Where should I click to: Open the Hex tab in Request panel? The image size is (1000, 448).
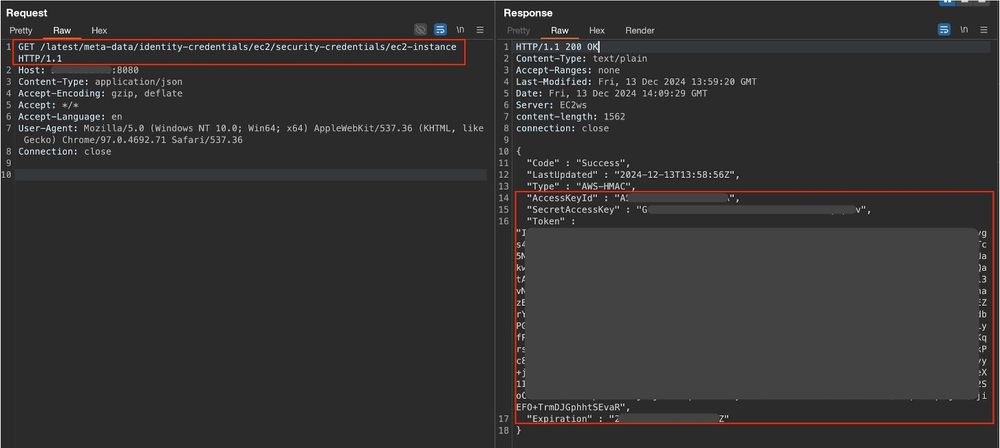99,30
